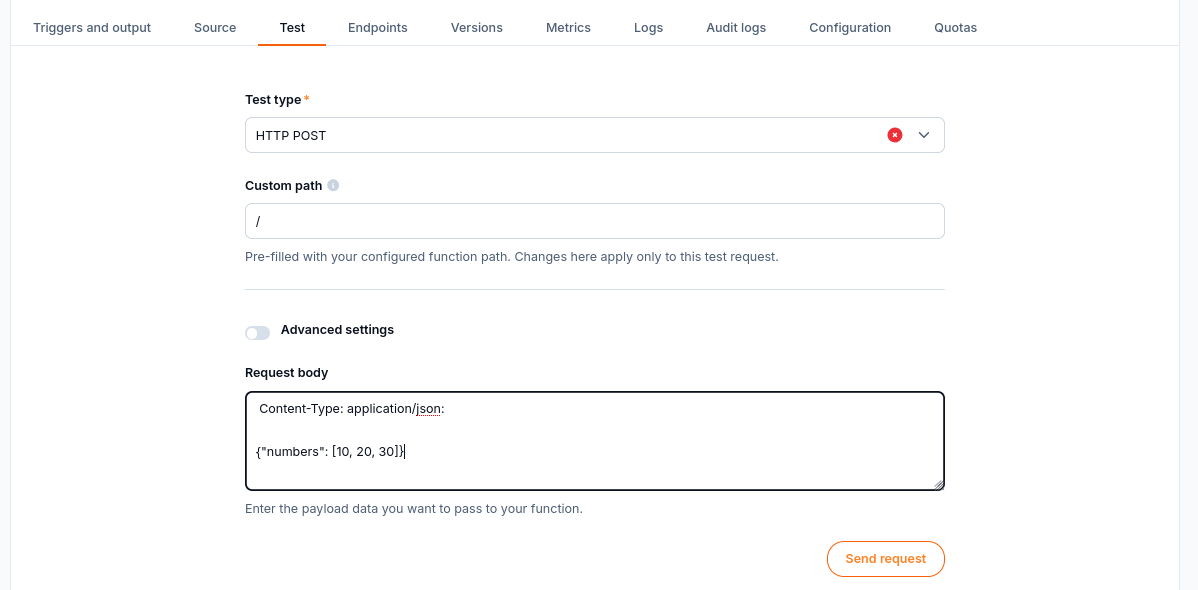The width and height of the screenshot is (1198, 590).
Task: View the Metrics tab
Action: click(x=568, y=28)
